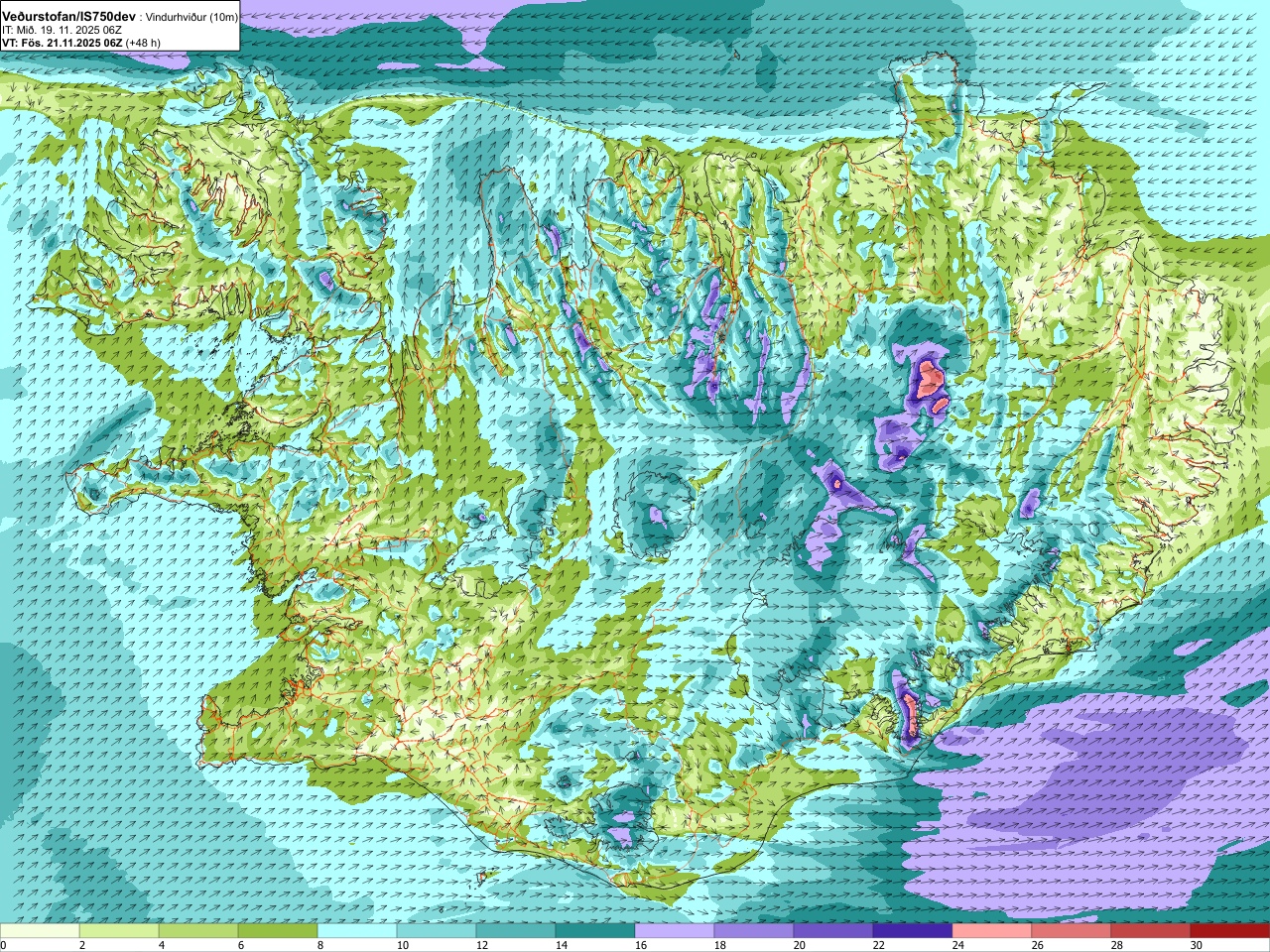1270x952 pixels.
Task: Click the legend scale label '12'
Action: click(481, 945)
